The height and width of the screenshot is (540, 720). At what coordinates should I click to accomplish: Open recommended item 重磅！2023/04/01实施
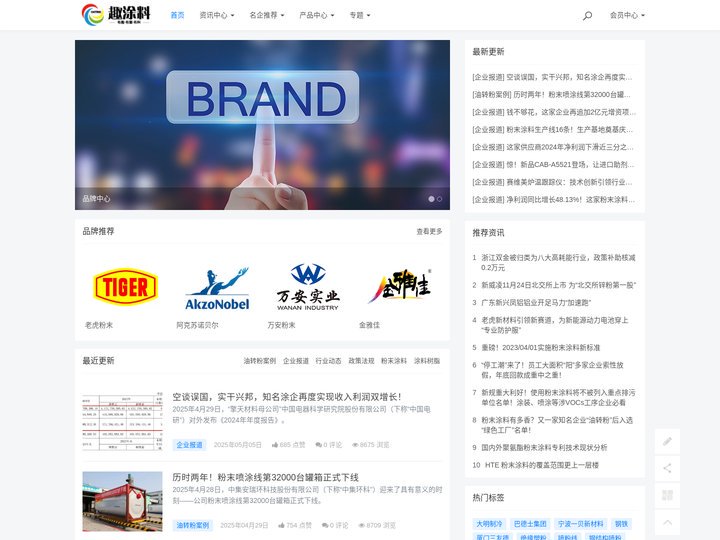coord(540,348)
